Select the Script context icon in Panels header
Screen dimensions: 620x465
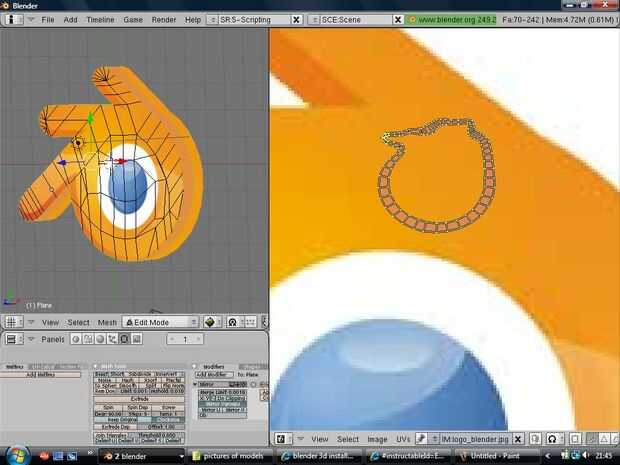(x=88, y=339)
